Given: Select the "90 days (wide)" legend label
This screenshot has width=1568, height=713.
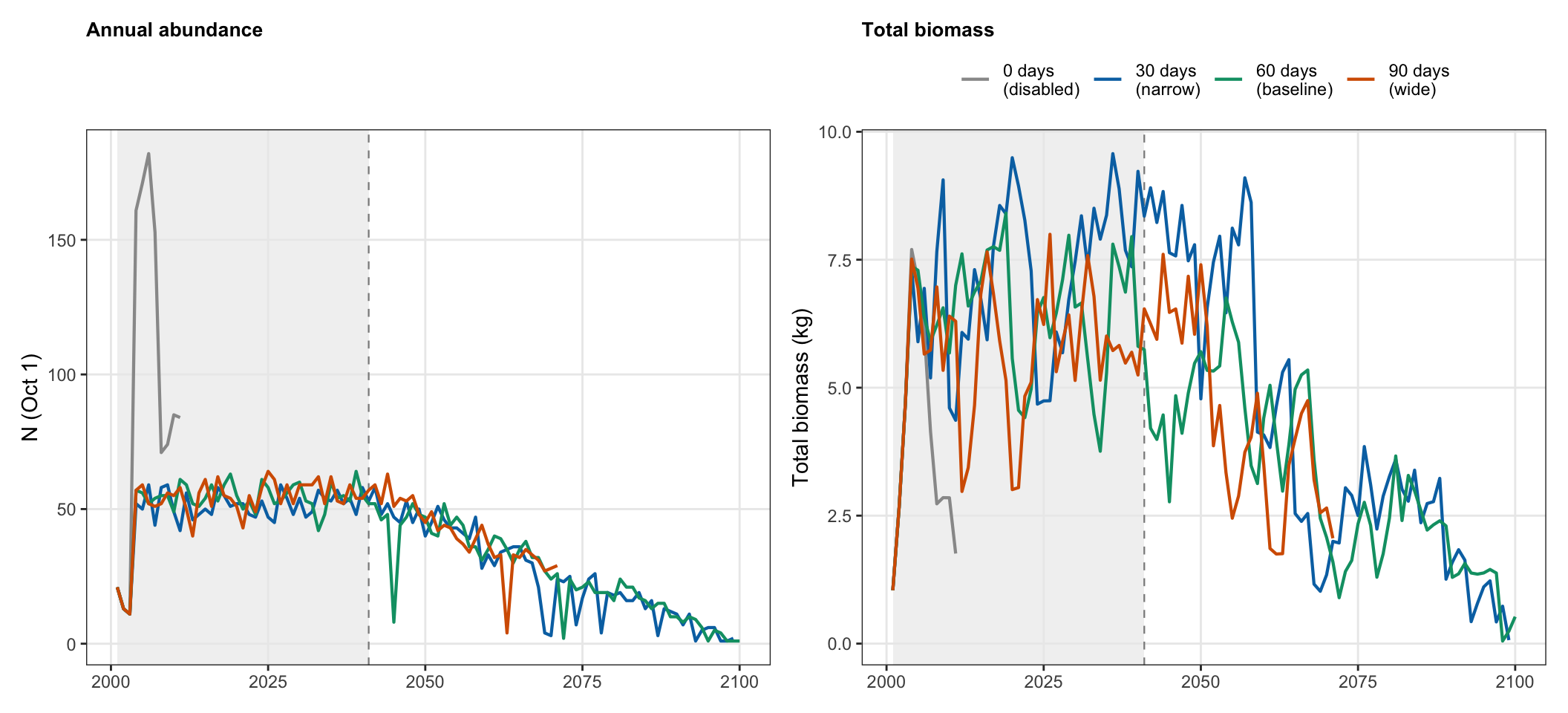Looking at the screenshot, I should coord(1419,80).
